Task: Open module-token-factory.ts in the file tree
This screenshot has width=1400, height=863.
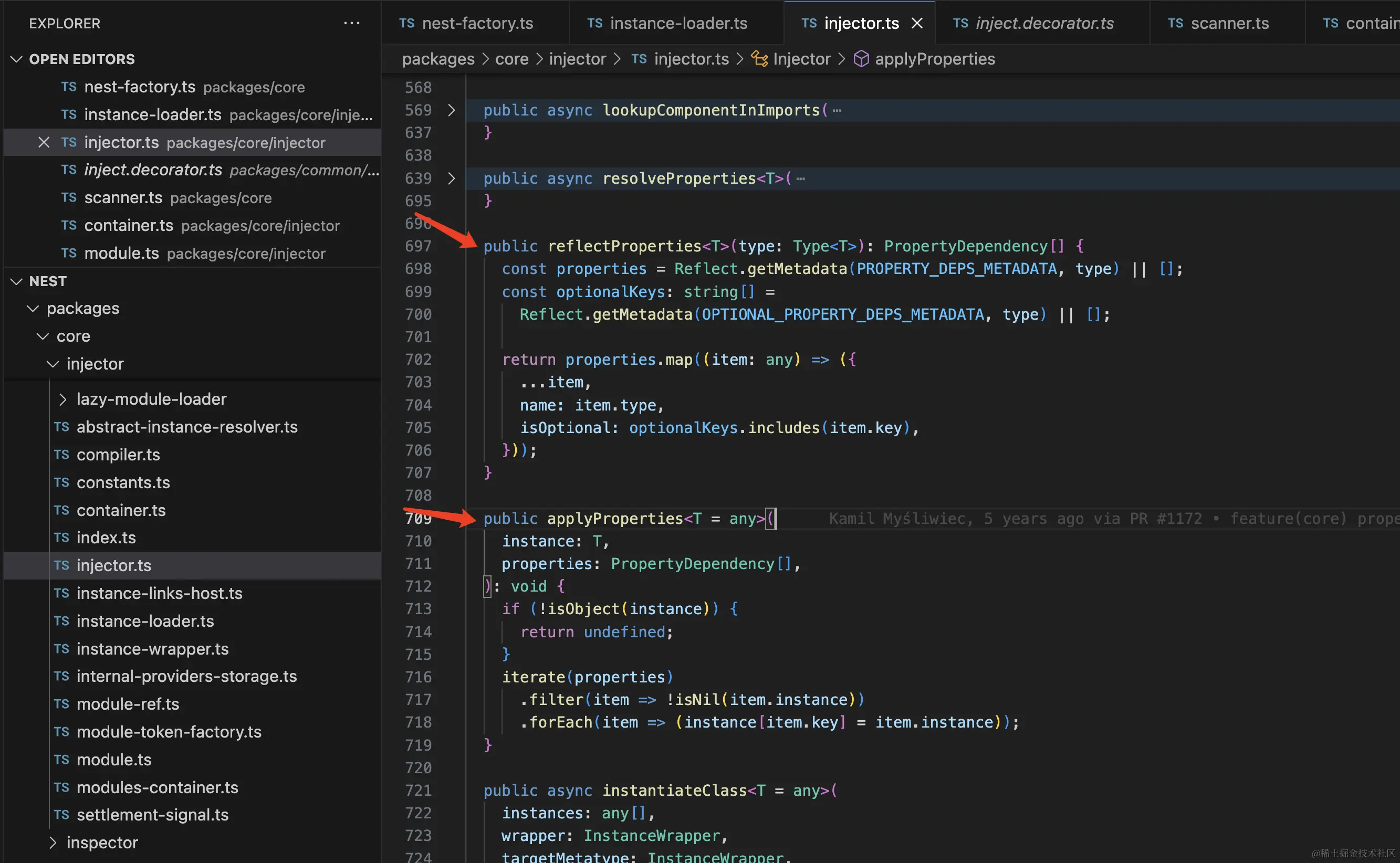Action: click(x=192, y=732)
